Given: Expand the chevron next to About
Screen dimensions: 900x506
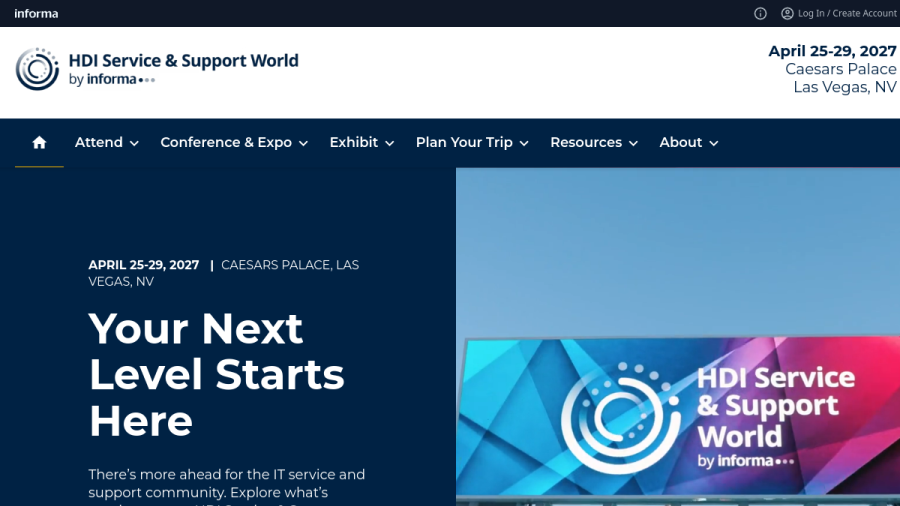Looking at the screenshot, I should [713, 143].
